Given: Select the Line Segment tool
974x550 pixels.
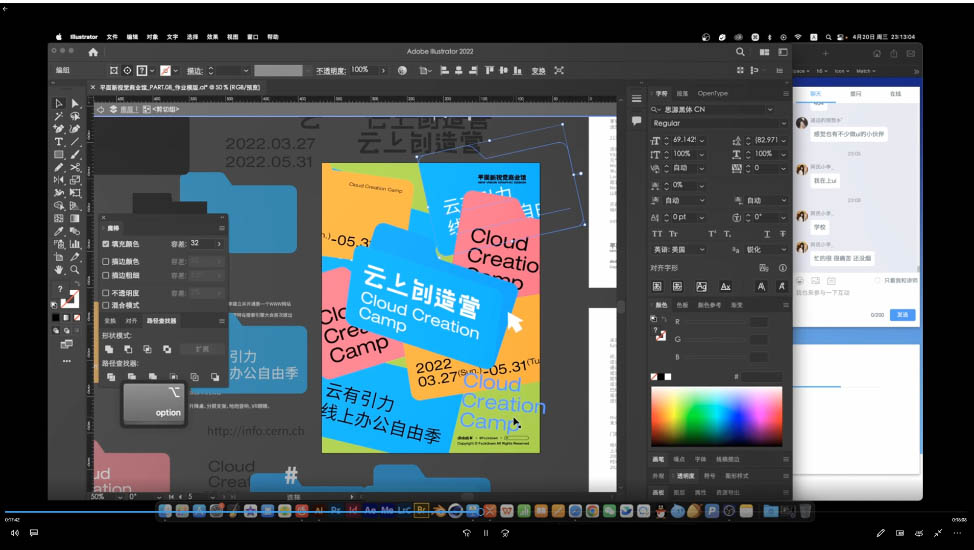Looking at the screenshot, I should [x=75, y=142].
